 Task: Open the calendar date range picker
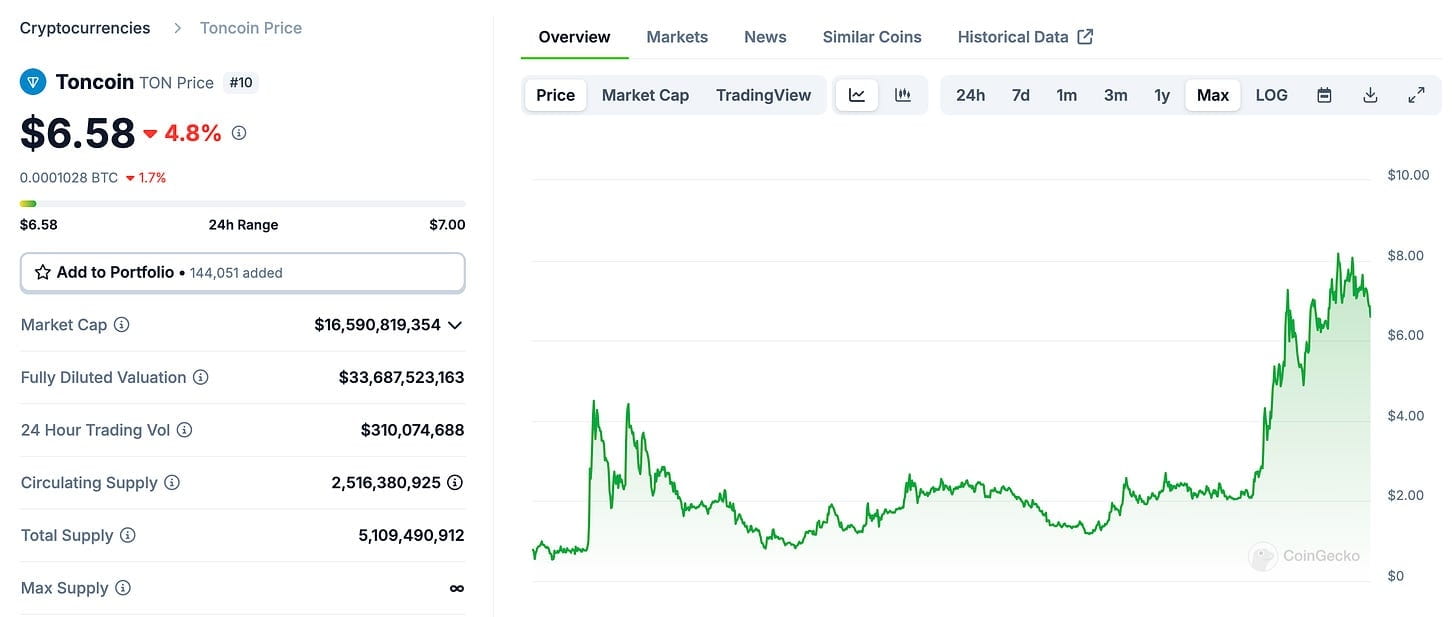(x=1324, y=95)
